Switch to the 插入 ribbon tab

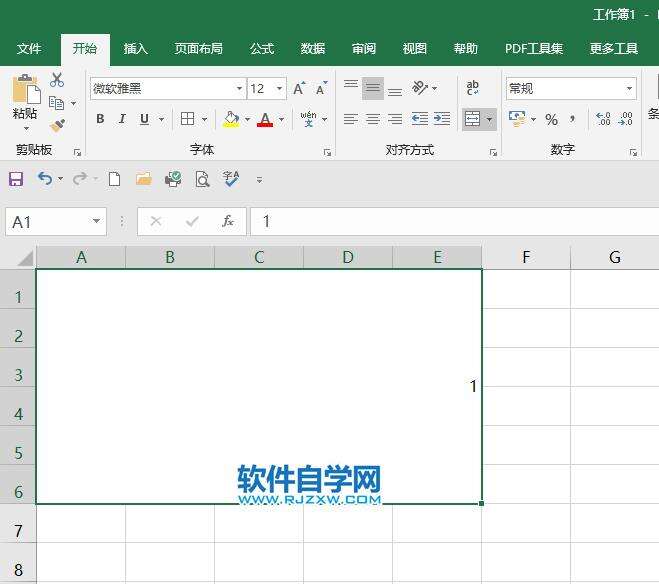[135, 49]
